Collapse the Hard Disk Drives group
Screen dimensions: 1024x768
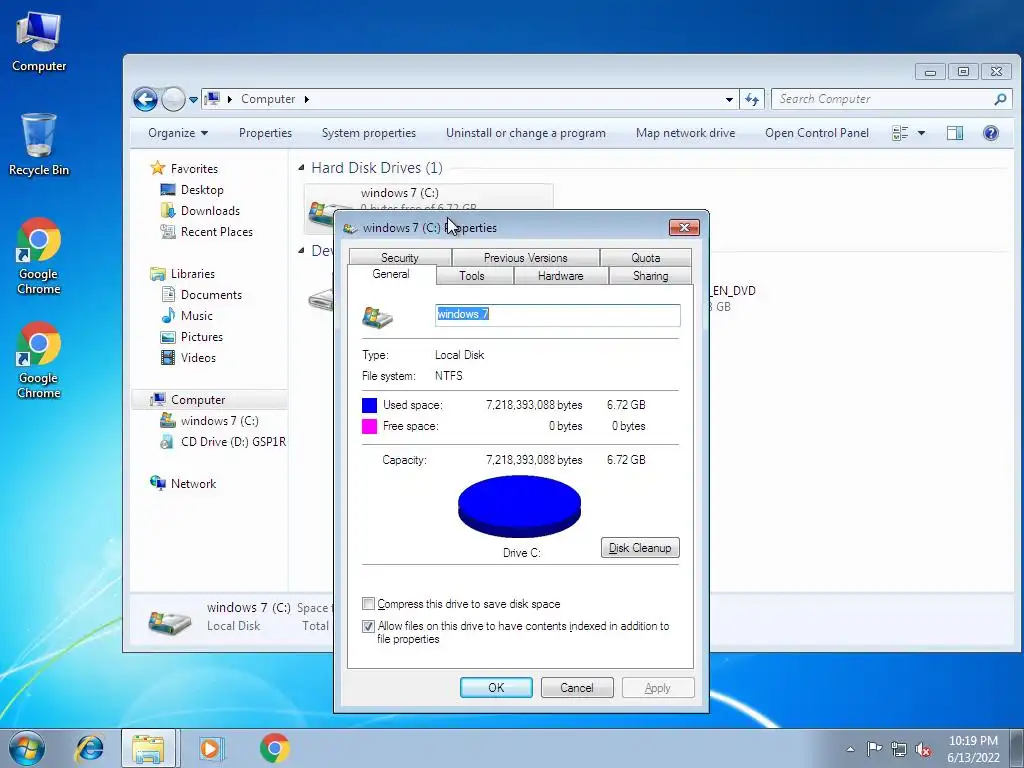coord(301,168)
